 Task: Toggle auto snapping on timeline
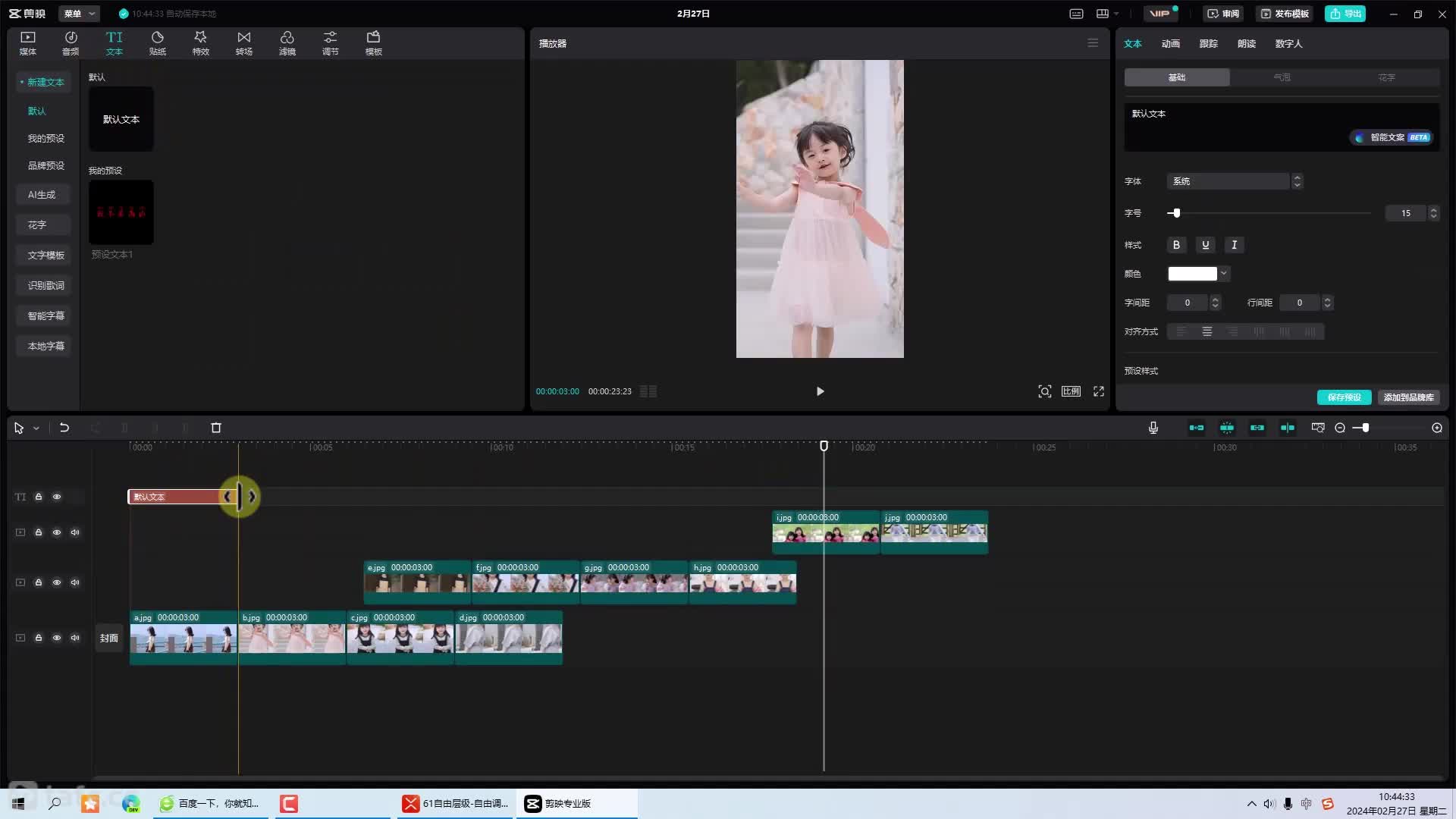(x=1227, y=428)
